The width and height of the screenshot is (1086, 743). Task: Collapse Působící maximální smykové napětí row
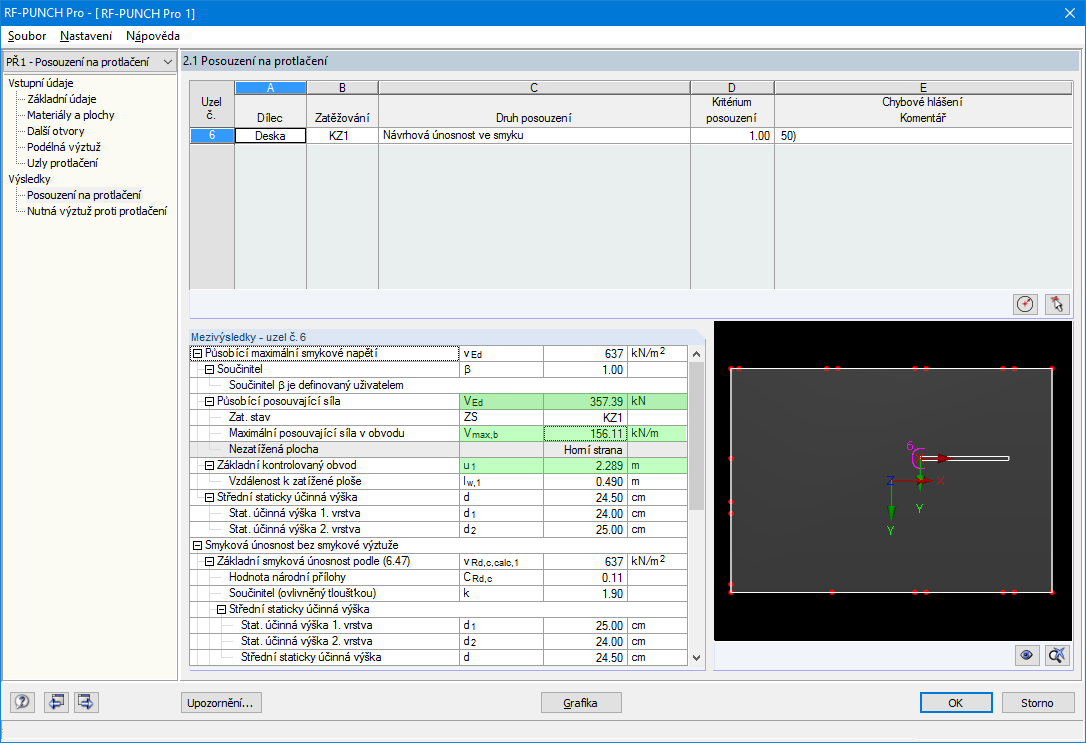pyautogui.click(x=197, y=353)
